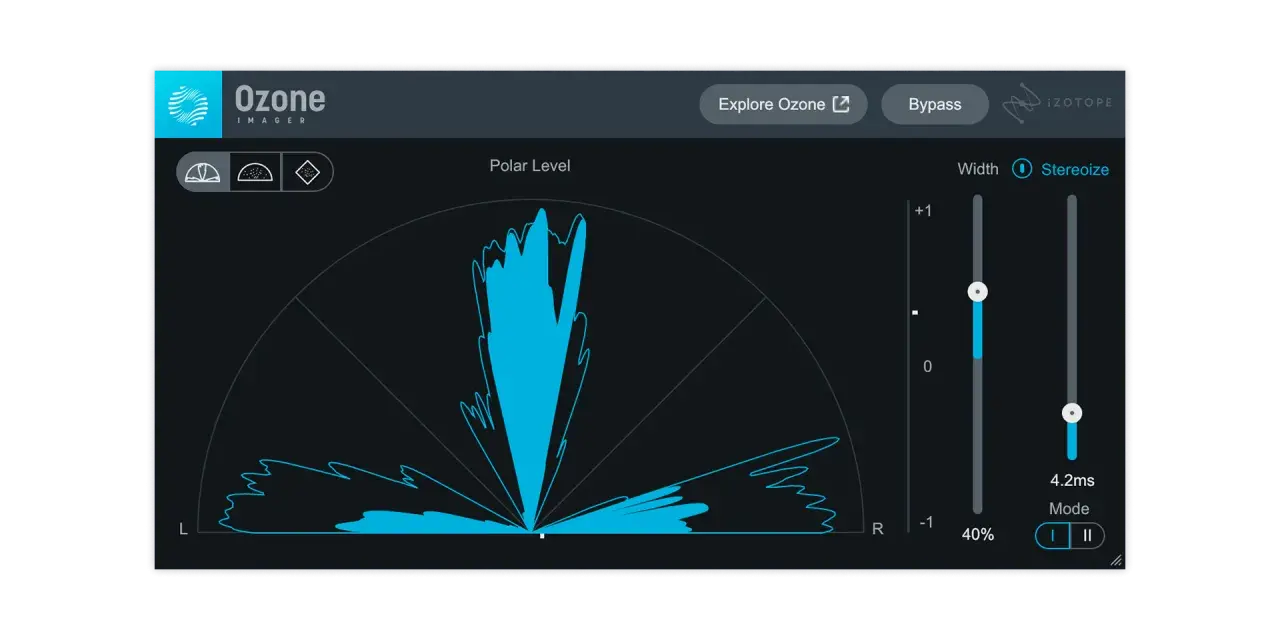This screenshot has width=1280, height=640.
Task: Click the correlation meter indicator marker
Action: tap(915, 313)
